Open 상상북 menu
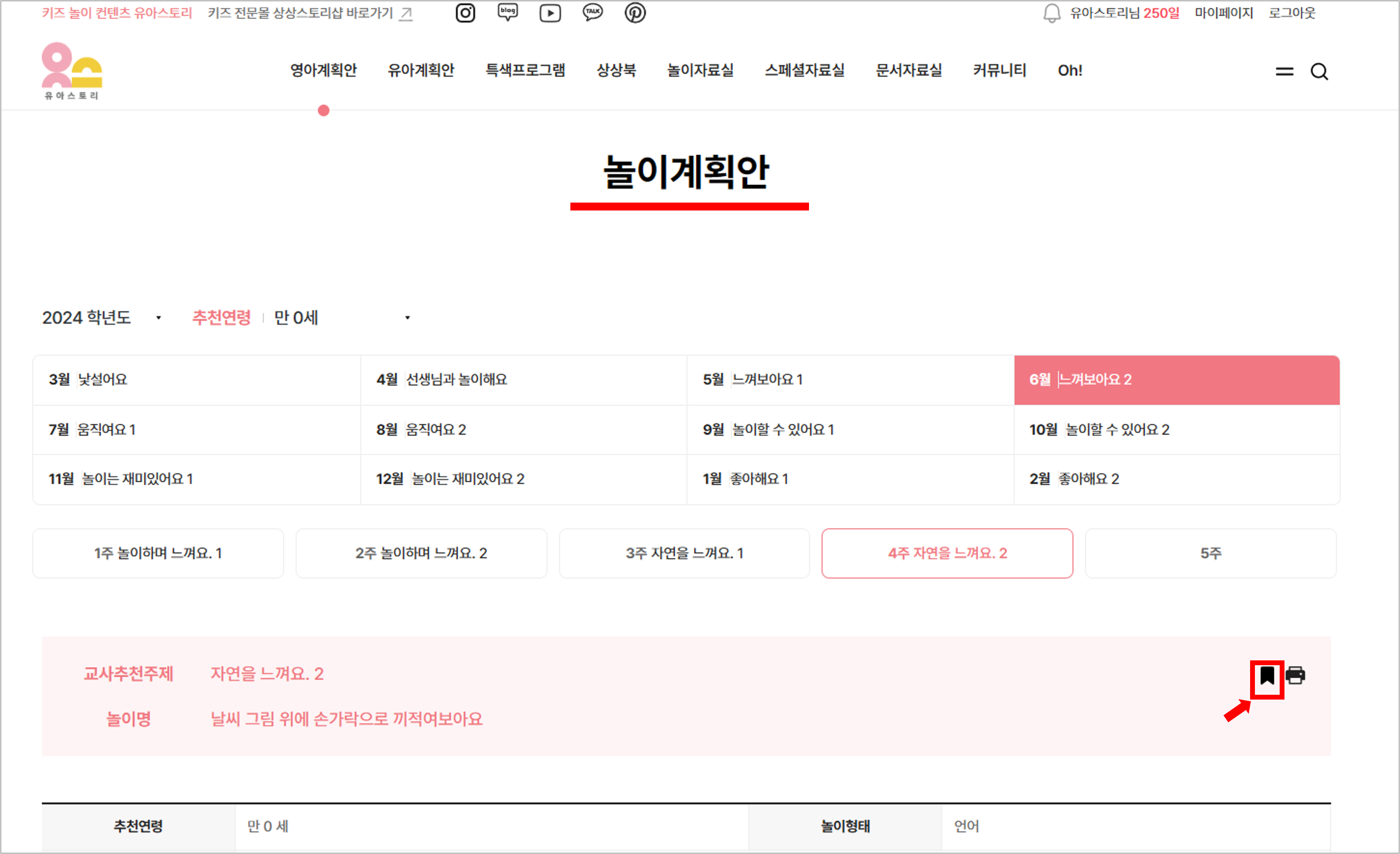The height and width of the screenshot is (854, 1400). (x=616, y=71)
